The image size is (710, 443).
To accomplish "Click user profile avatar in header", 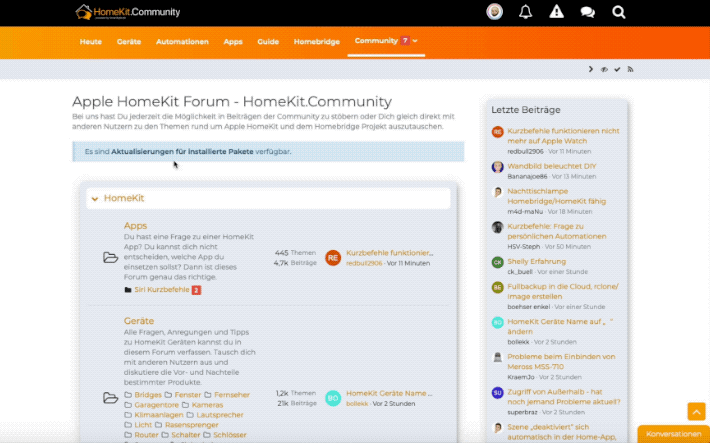I will point(494,12).
